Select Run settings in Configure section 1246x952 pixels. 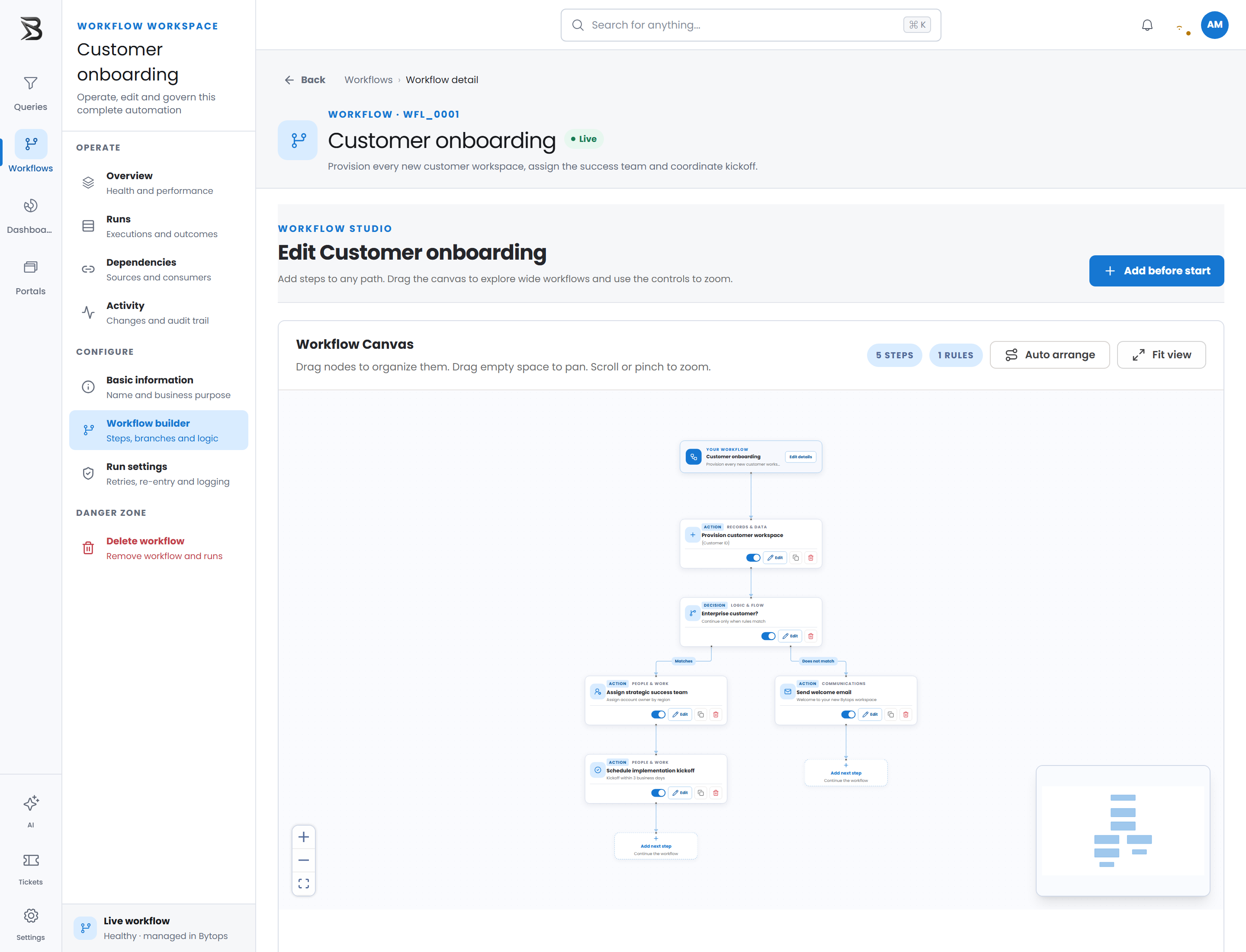click(x=159, y=474)
